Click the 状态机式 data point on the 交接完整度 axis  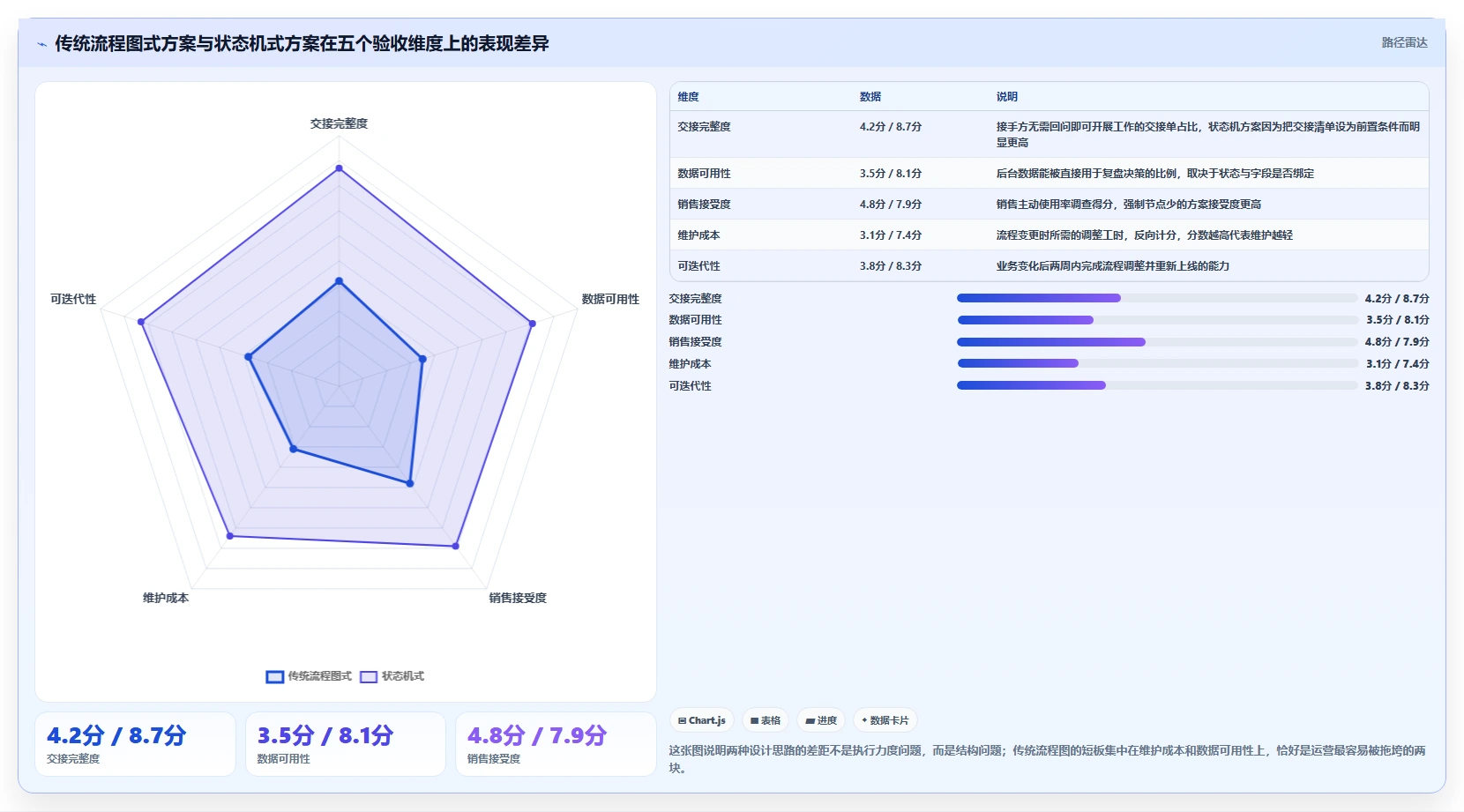(339, 168)
